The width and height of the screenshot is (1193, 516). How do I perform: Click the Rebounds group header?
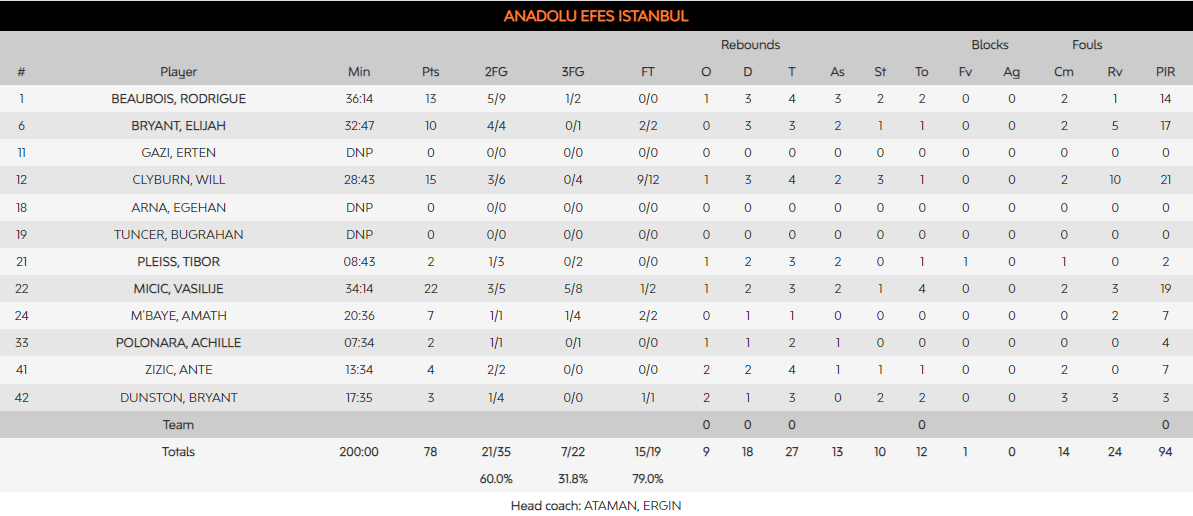tap(750, 45)
